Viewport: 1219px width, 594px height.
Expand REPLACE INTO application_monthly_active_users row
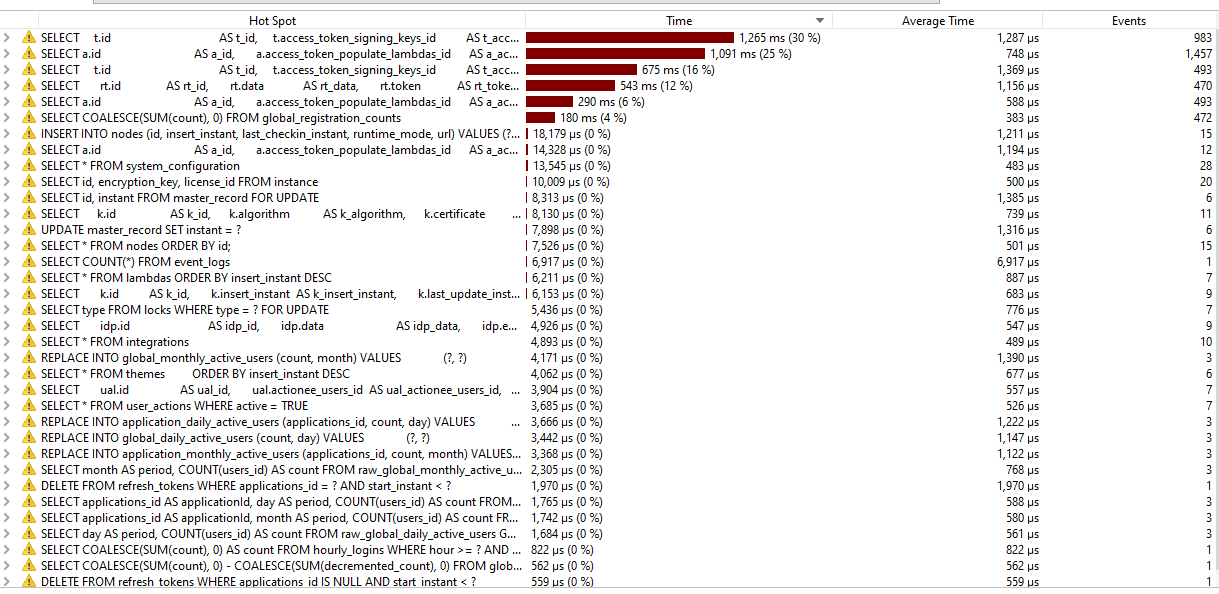pos(8,454)
